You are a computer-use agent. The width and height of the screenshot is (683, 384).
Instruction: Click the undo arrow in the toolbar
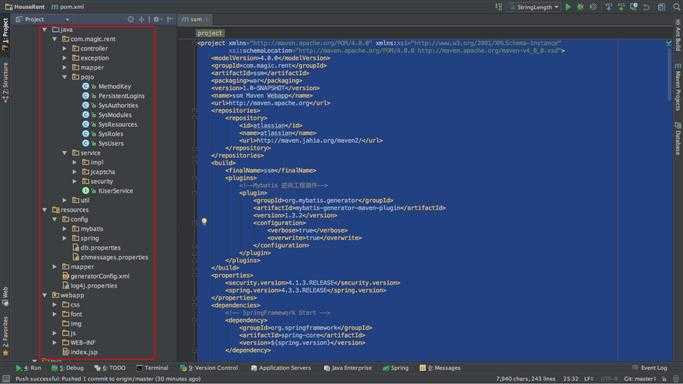646,7
